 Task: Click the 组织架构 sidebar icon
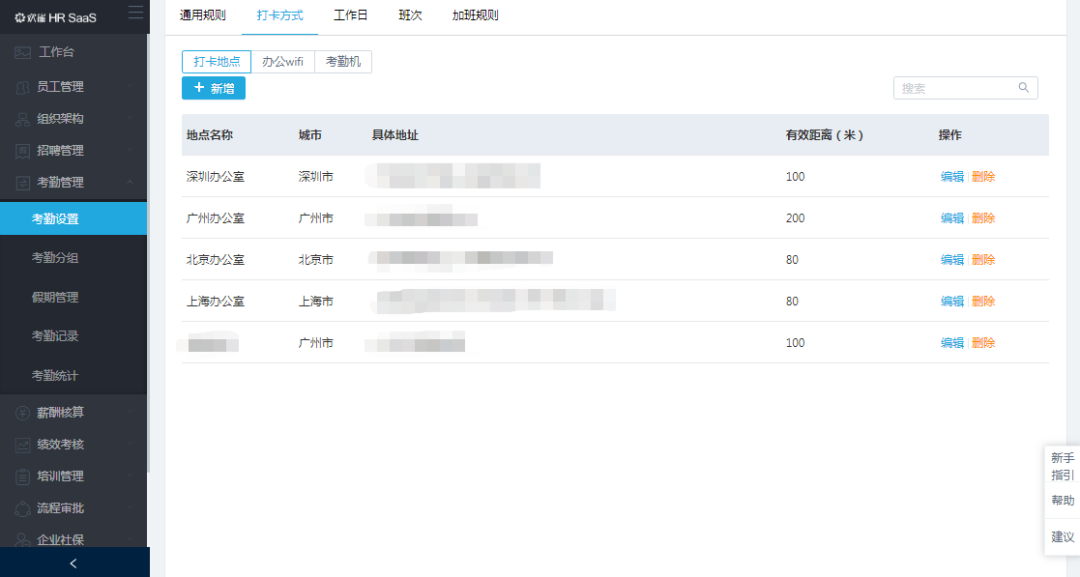(22, 118)
